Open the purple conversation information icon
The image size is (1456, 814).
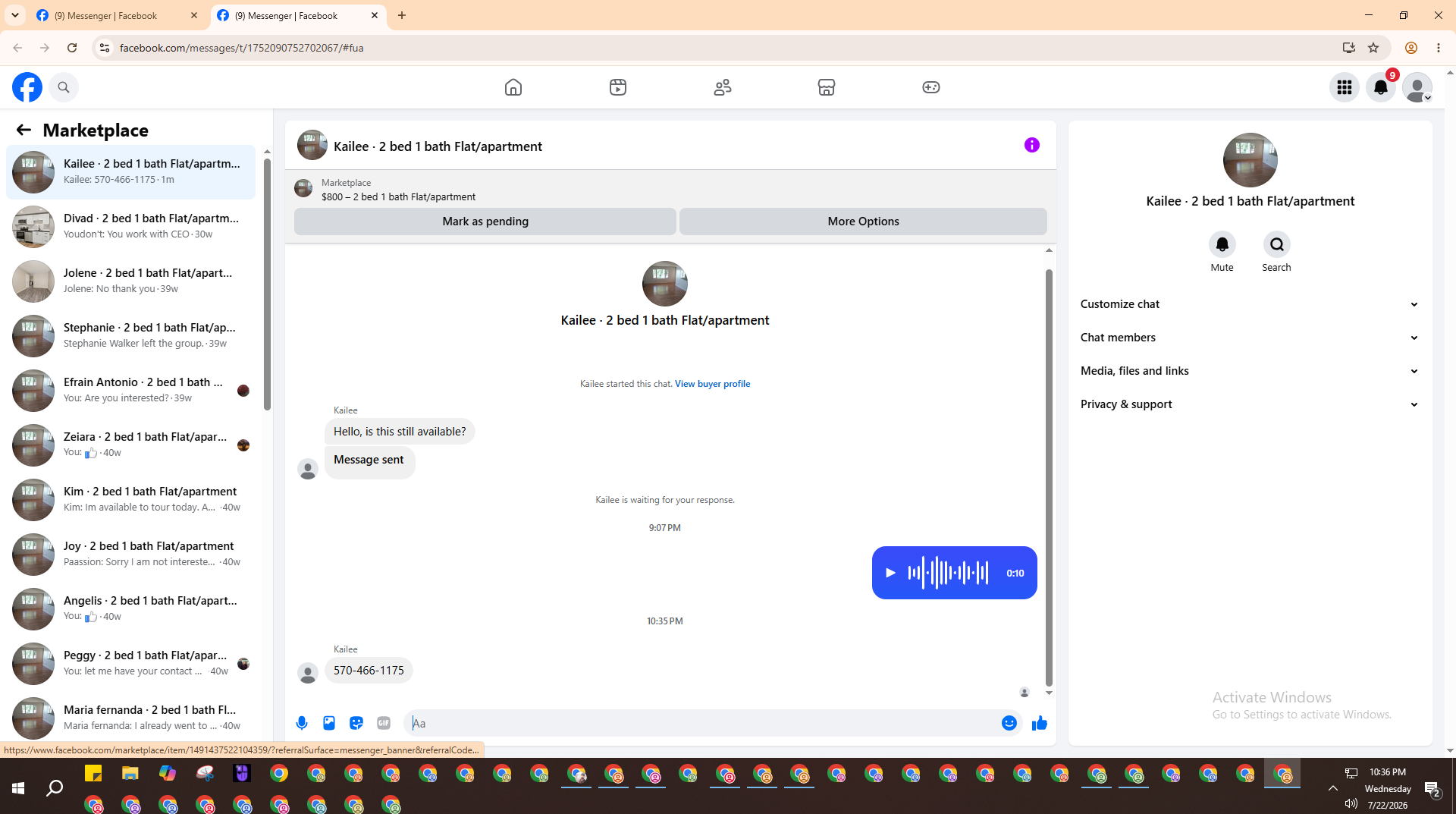(x=1032, y=145)
